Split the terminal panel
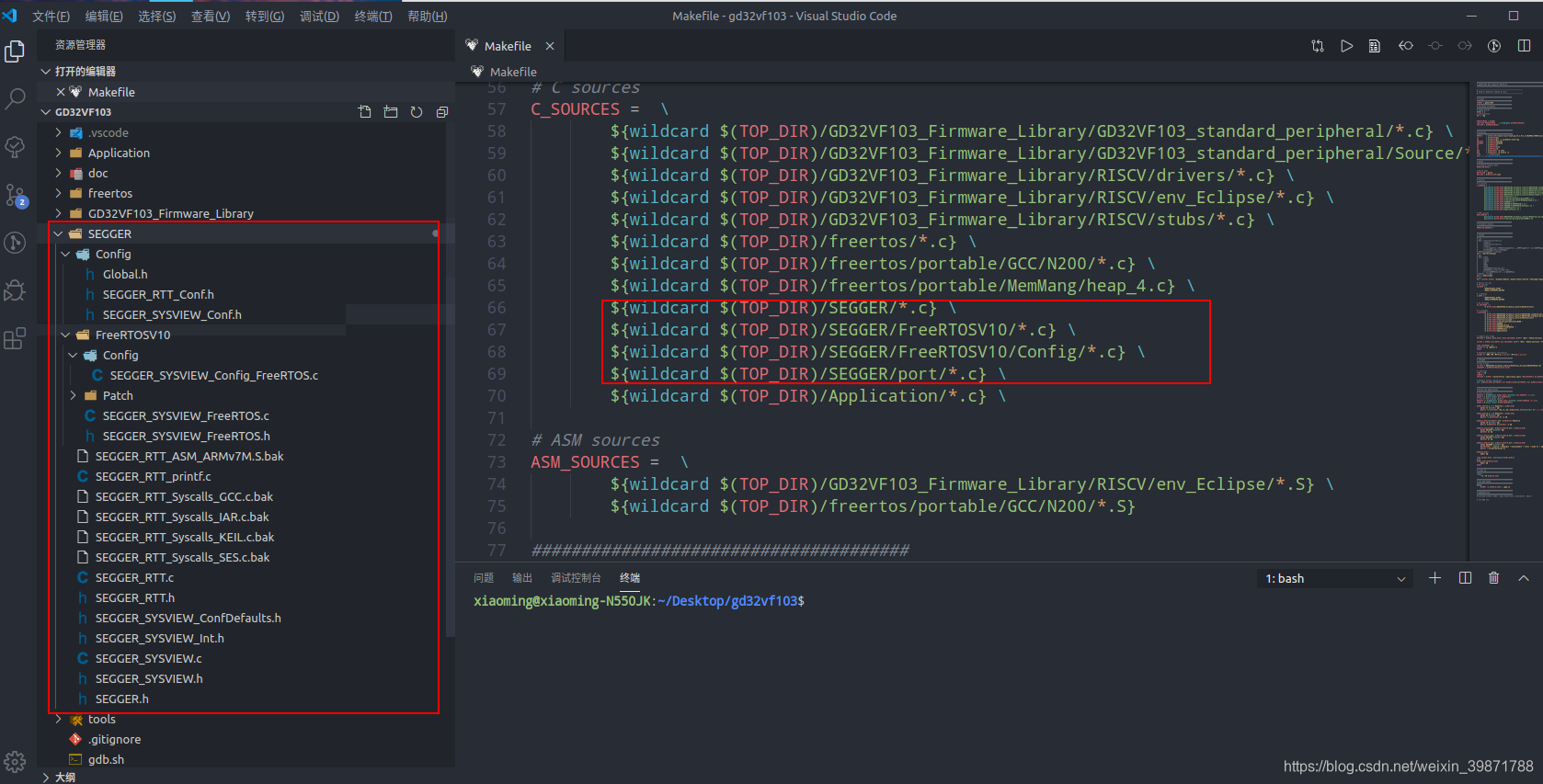1543x784 pixels. (1465, 578)
